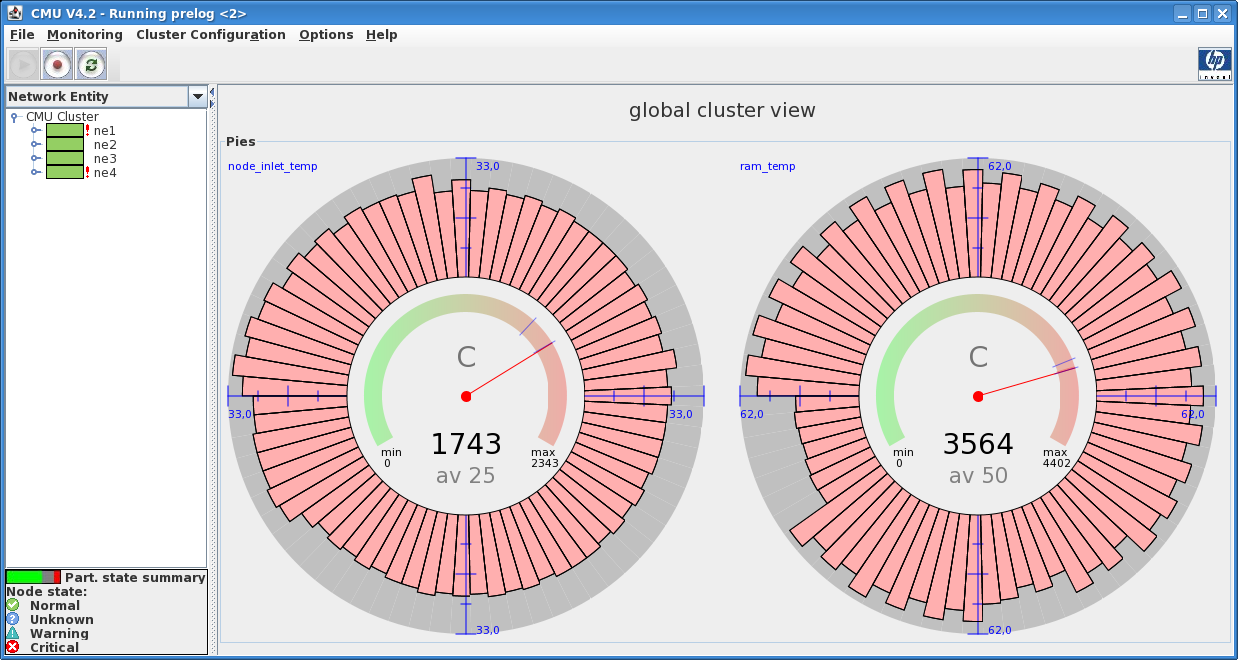This screenshot has height=660, width=1238.
Task: Click the grayed-out play toolbar button
Action: point(23,65)
